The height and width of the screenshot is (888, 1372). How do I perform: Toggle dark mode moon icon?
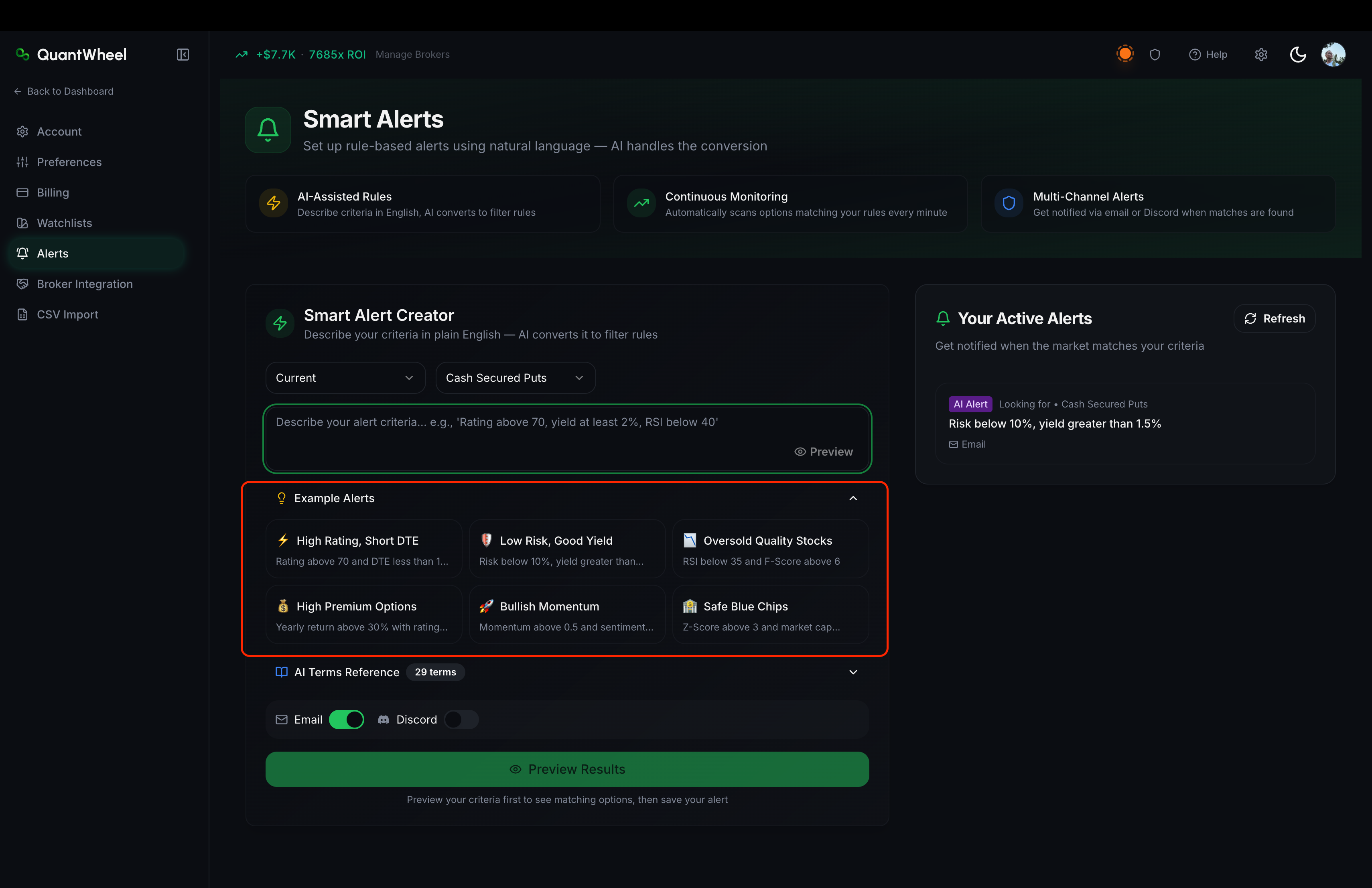click(1298, 55)
